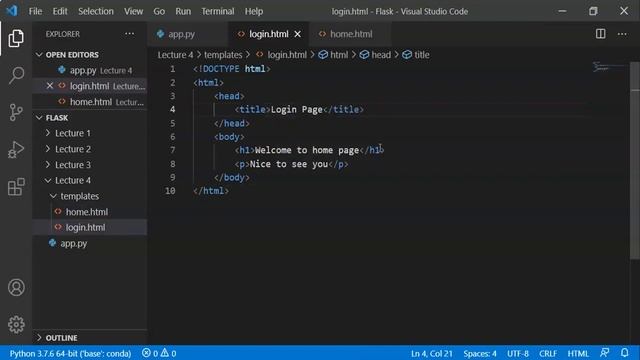This screenshot has height=360, width=640.
Task: Switch to the home.html tab
Action: (350, 34)
